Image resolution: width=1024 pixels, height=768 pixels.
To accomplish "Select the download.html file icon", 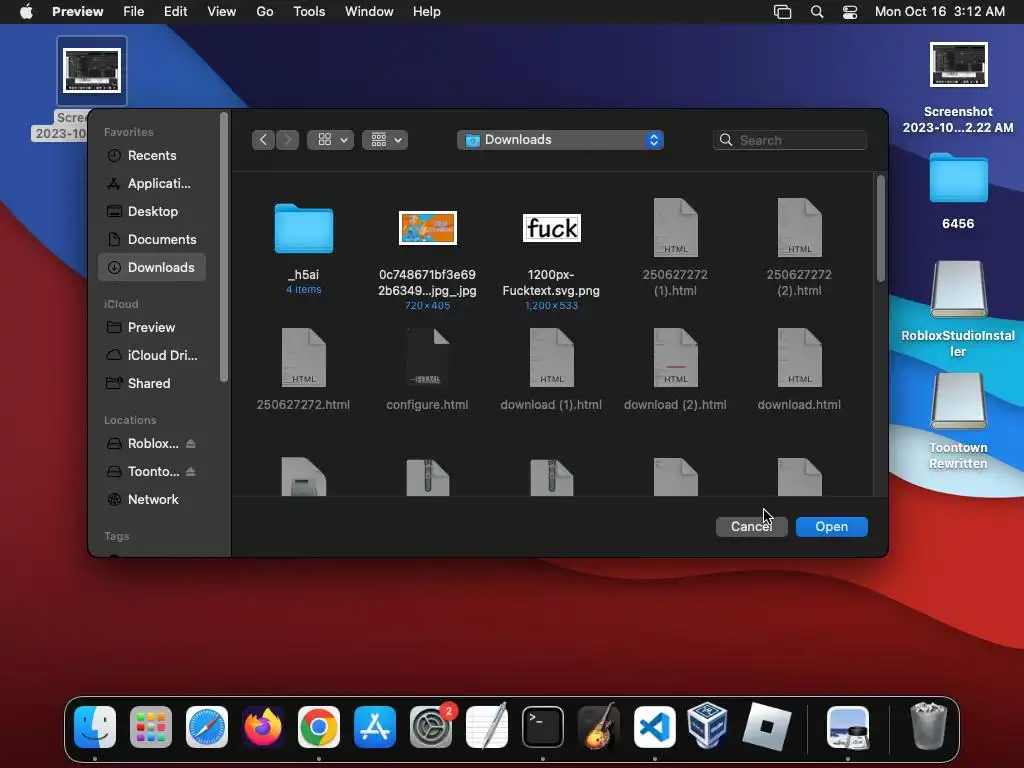I will [799, 357].
